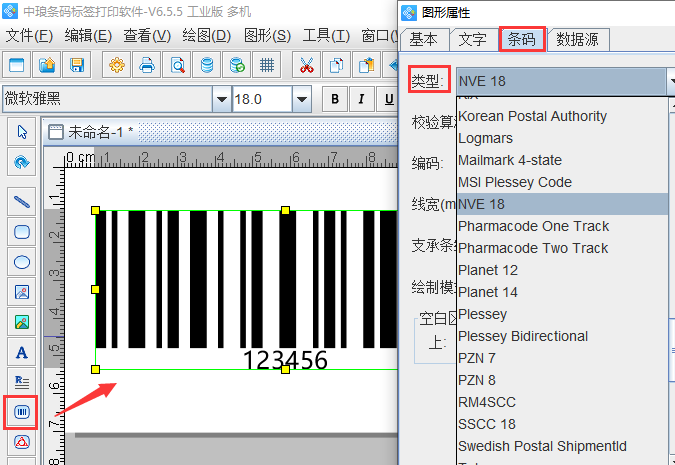Viewport: 675px width, 465px height.
Task: Switch to the 基本 tab
Action: tap(424, 40)
